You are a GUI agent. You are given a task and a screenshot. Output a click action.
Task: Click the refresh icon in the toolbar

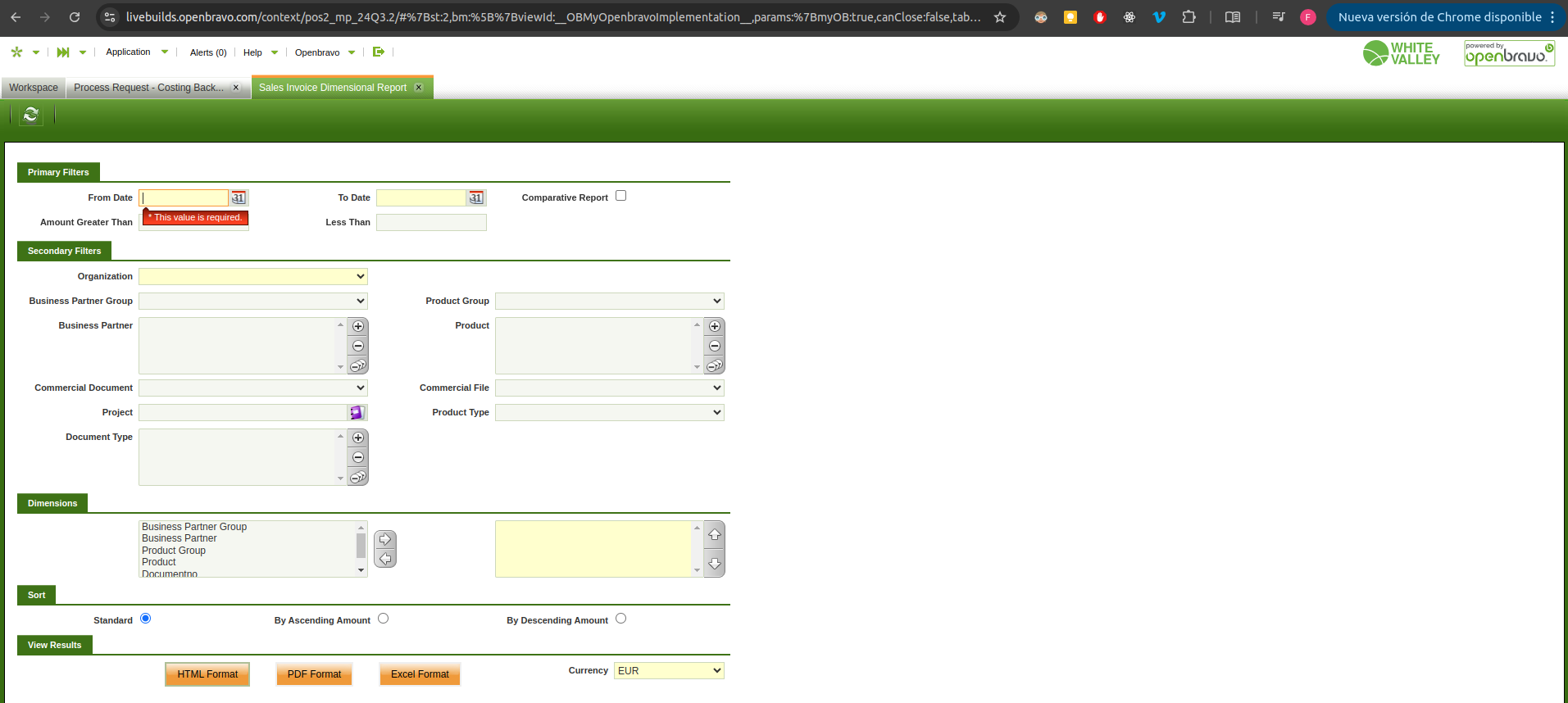click(x=31, y=115)
